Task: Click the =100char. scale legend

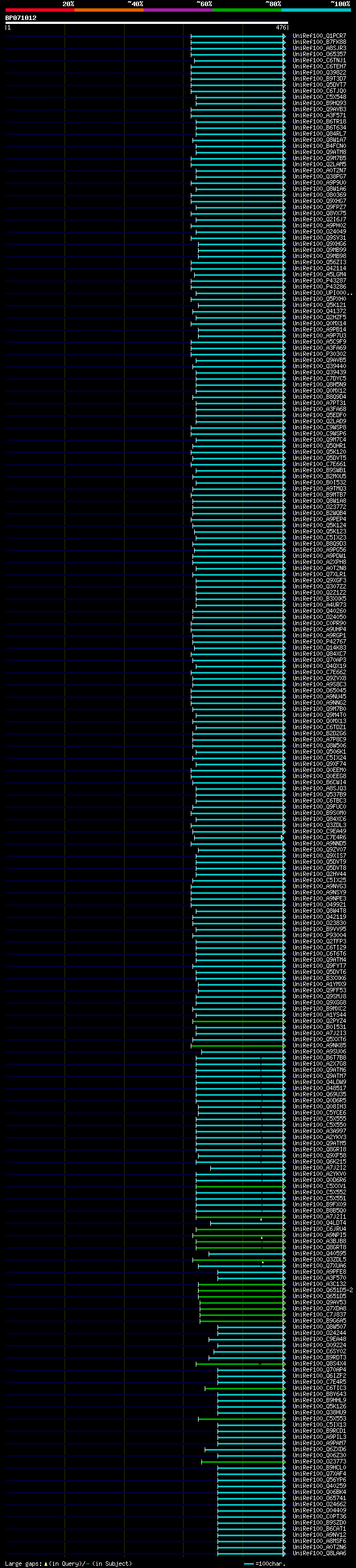Action: [x=265, y=1563]
